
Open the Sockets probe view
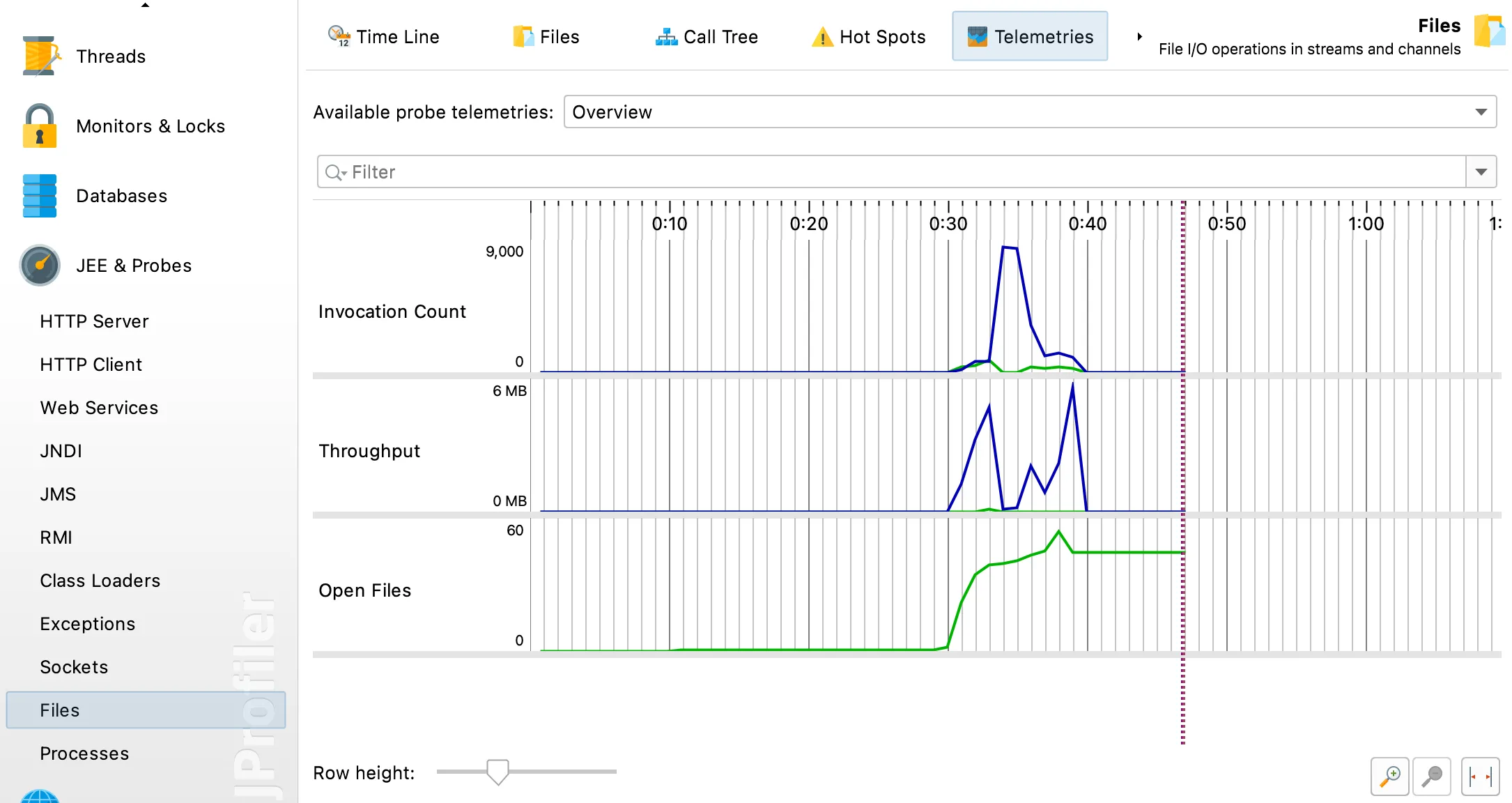pos(74,667)
